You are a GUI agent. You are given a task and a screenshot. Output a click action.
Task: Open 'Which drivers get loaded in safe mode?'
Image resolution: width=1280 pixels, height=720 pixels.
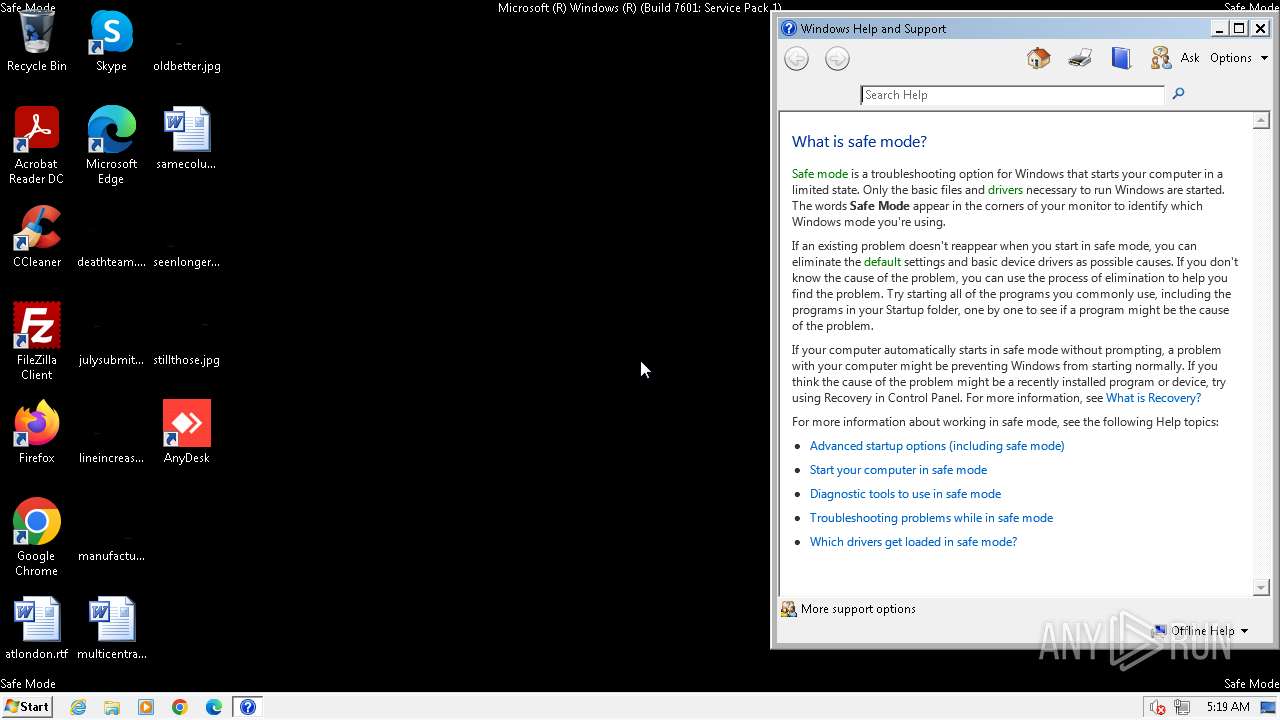click(x=913, y=542)
